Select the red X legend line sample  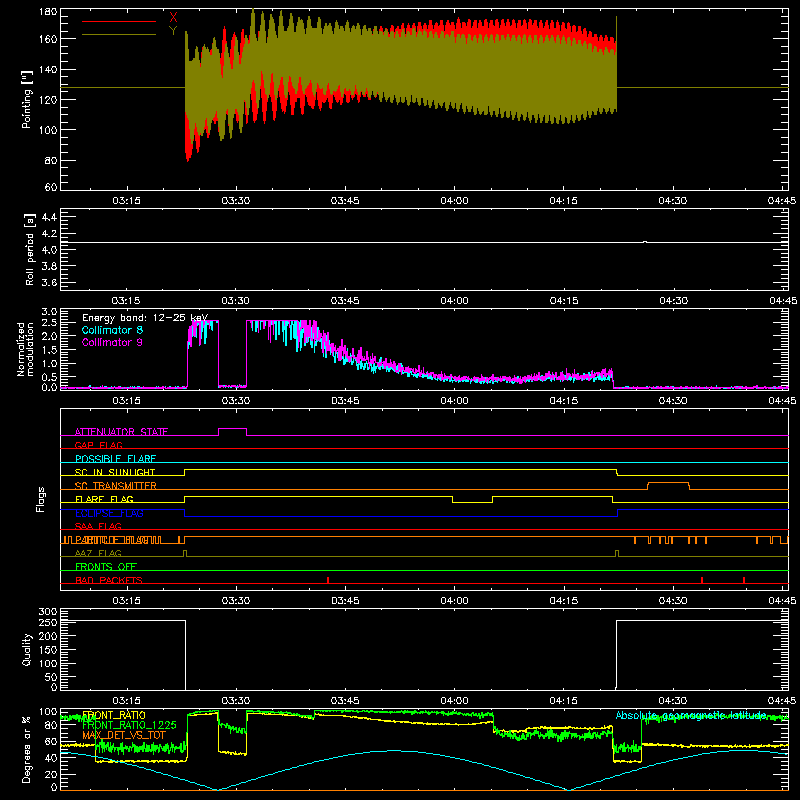point(119,21)
